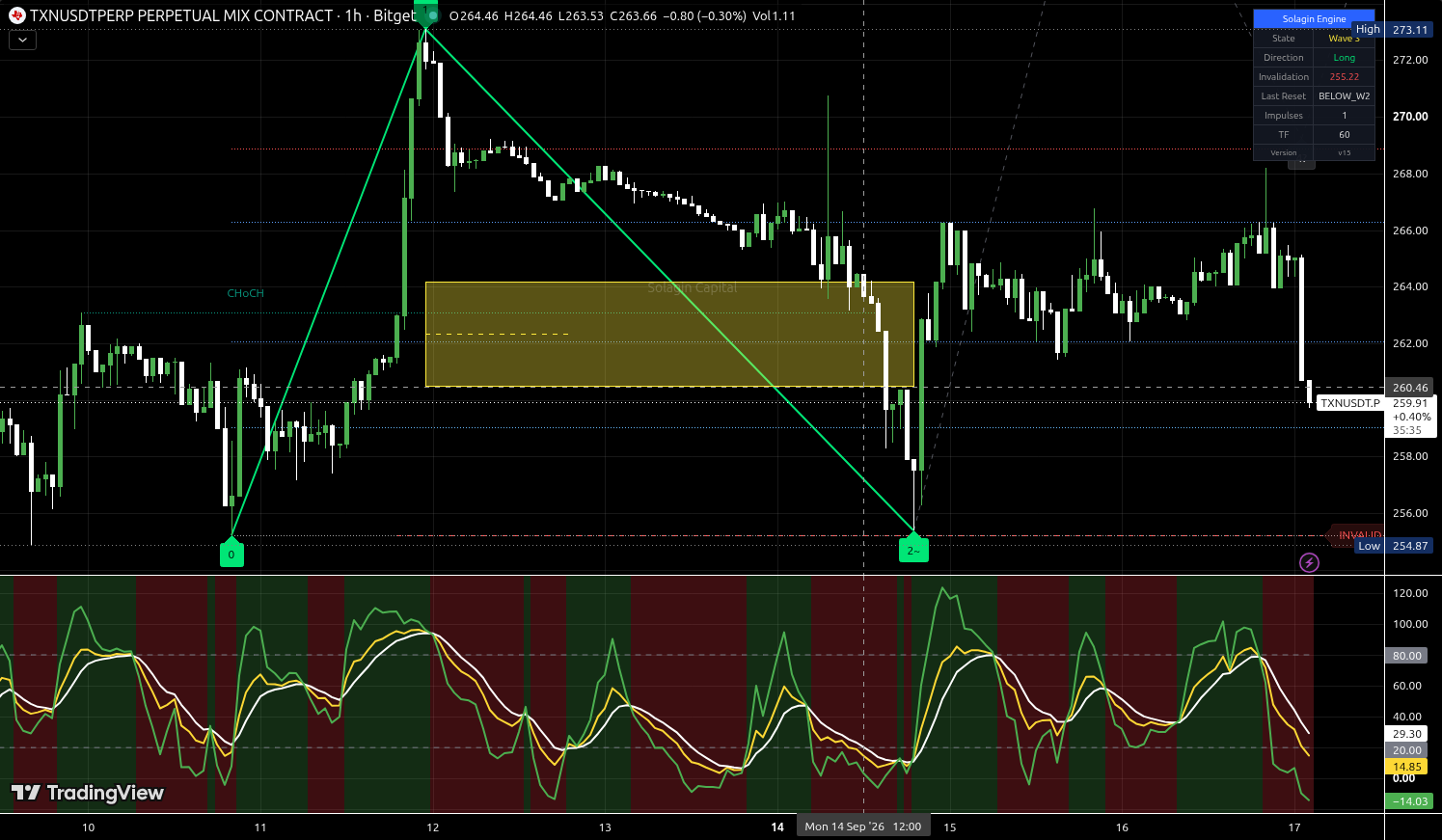The height and width of the screenshot is (840, 1442).
Task: Click the TF value 60 cell
Action: coord(1344,135)
